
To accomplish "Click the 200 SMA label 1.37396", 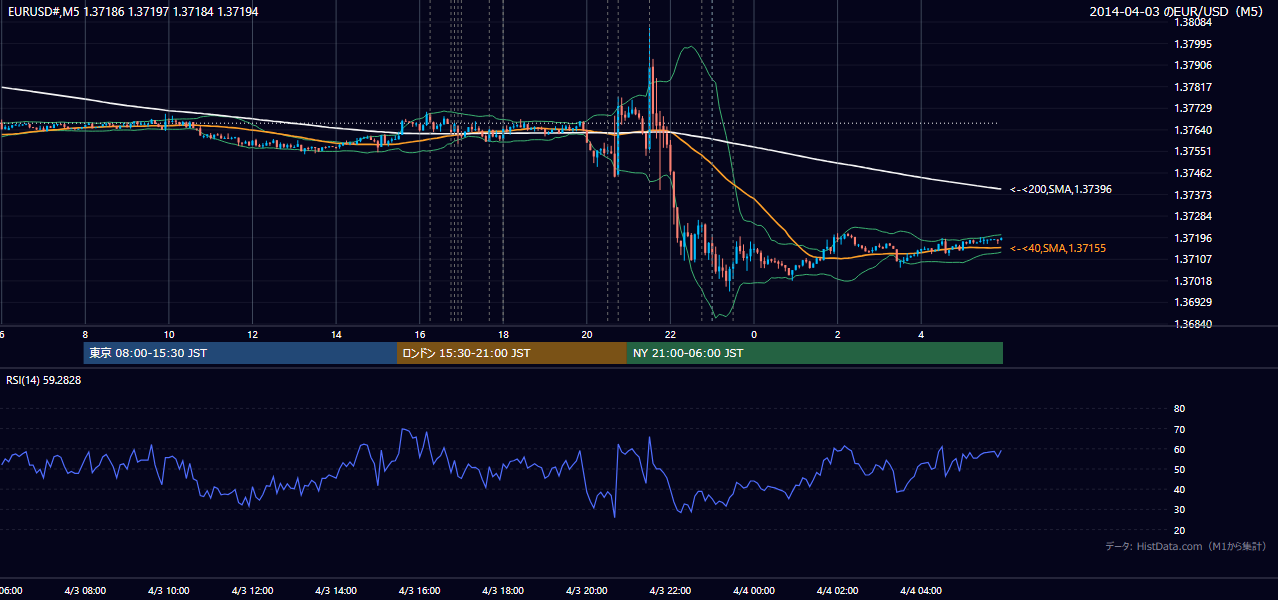I will pyautogui.click(x=1061, y=189).
